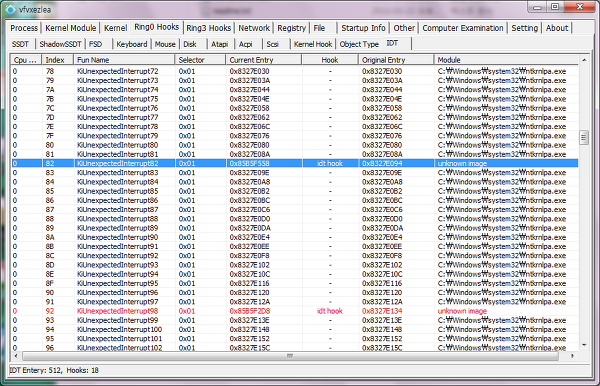The height and width of the screenshot is (386, 600).
Task: Select the KiUnexpectedInterrupt72 row
Action: [x=295, y=71]
